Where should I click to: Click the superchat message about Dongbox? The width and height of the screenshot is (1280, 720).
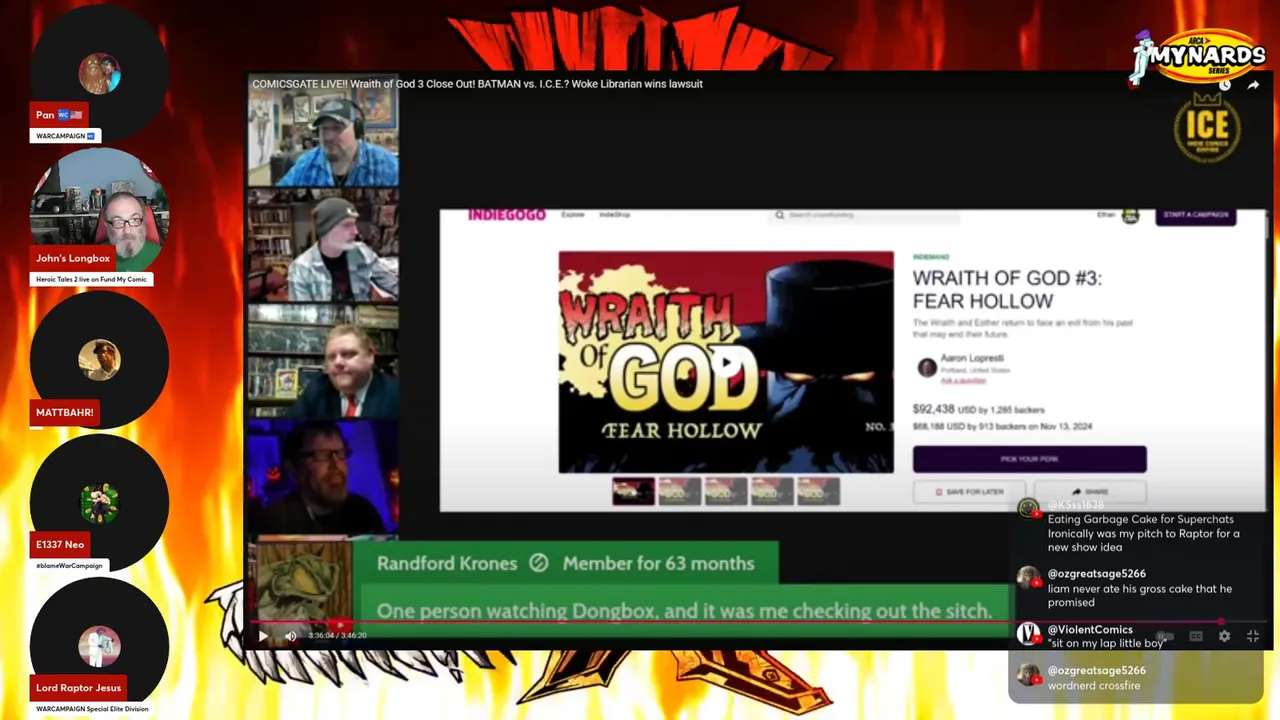(x=684, y=610)
